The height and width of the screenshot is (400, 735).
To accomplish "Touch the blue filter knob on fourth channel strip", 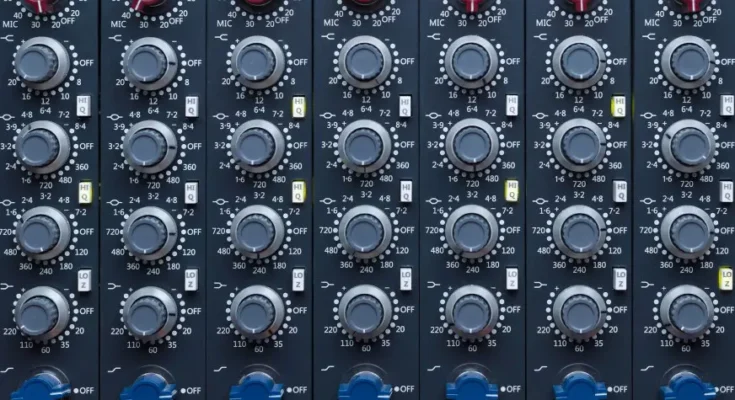I will (x=365, y=386).
